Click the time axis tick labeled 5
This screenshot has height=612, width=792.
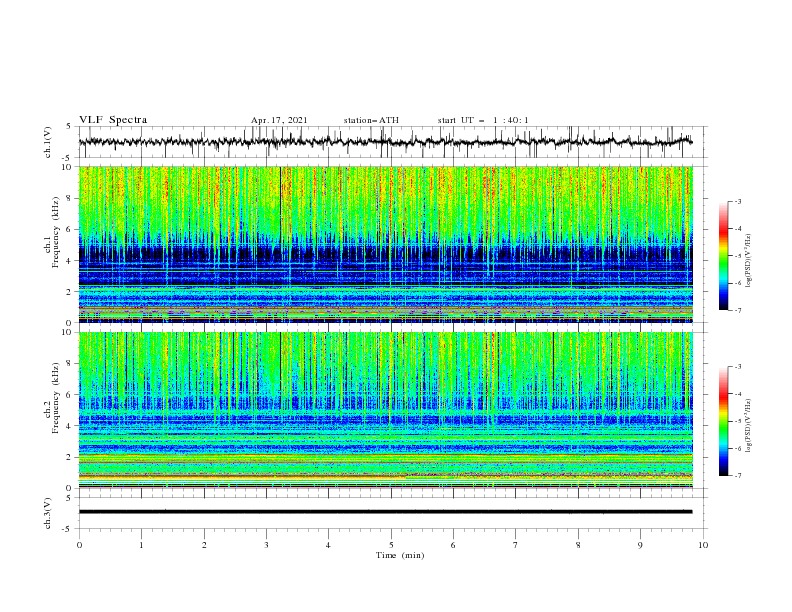pos(391,545)
